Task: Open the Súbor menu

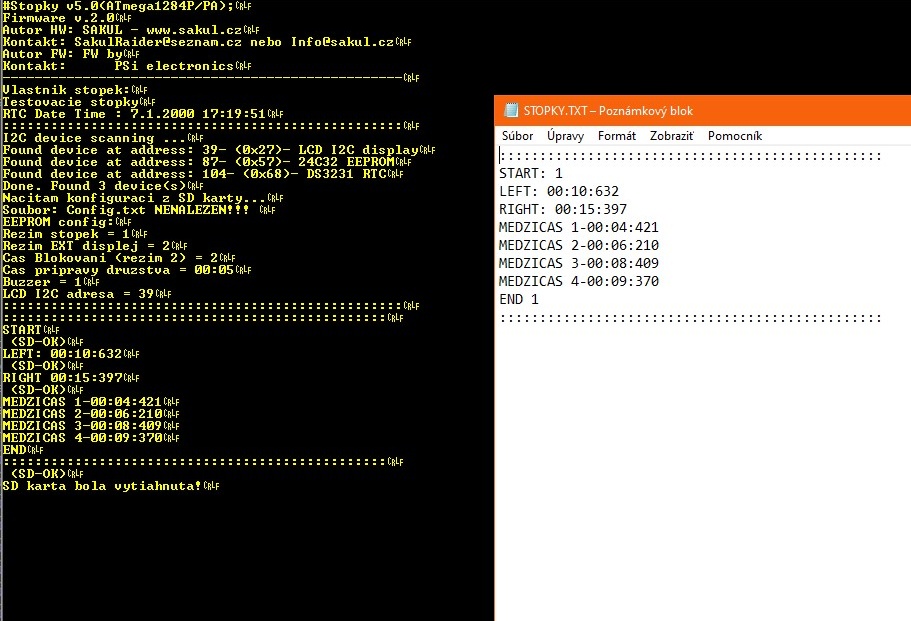Action: coord(517,136)
